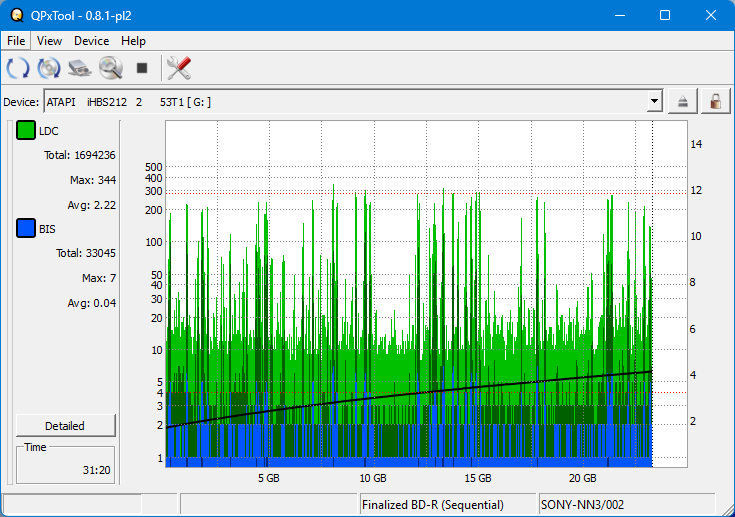Click the window resize grip at corner

[728, 510]
